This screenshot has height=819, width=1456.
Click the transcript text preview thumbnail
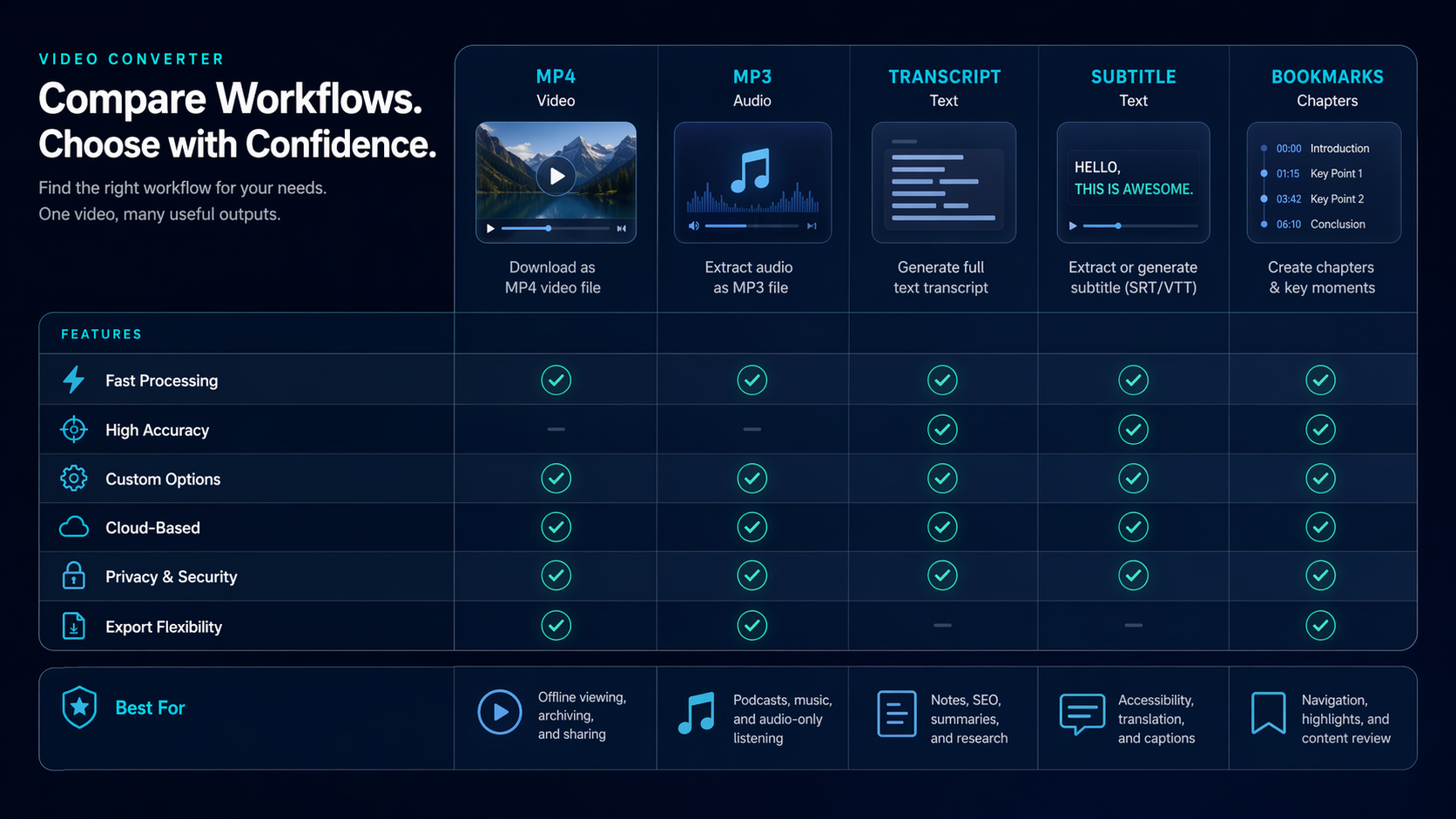944,182
